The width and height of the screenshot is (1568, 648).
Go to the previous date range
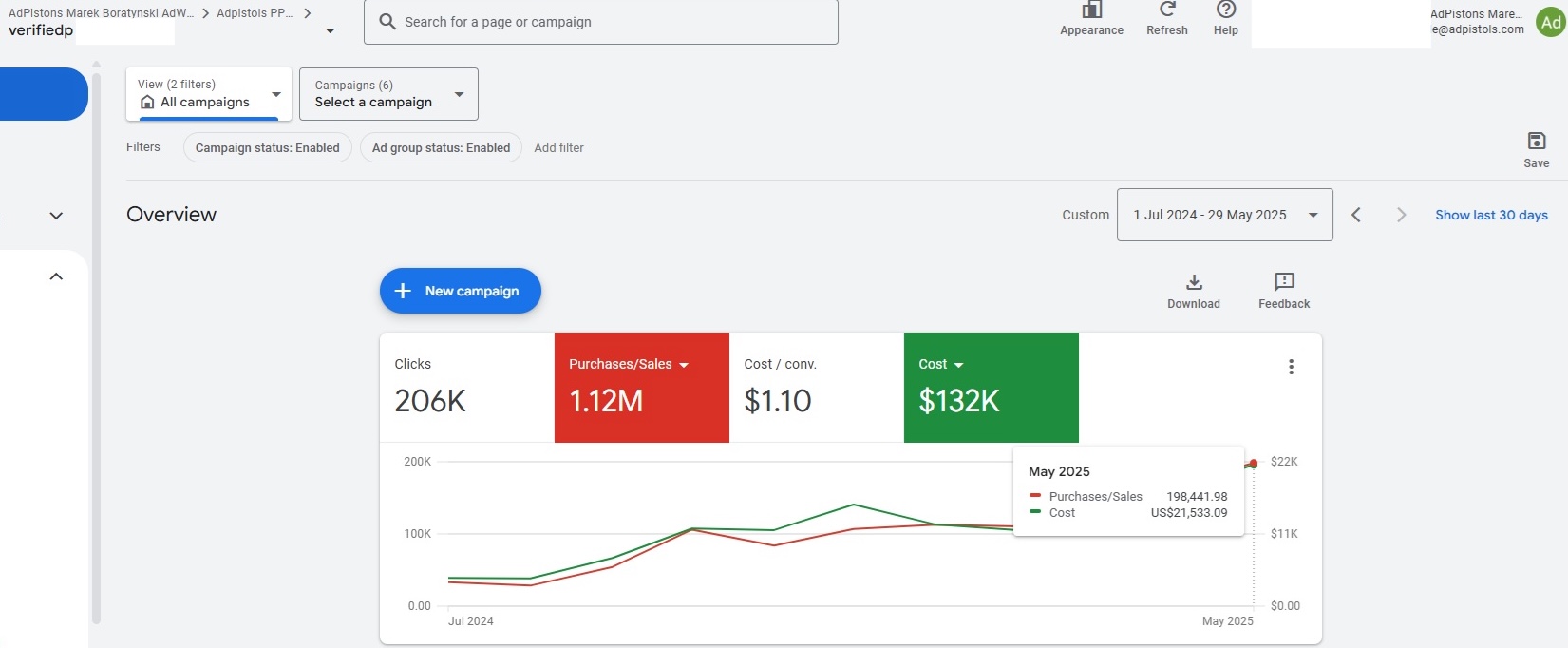point(1356,215)
